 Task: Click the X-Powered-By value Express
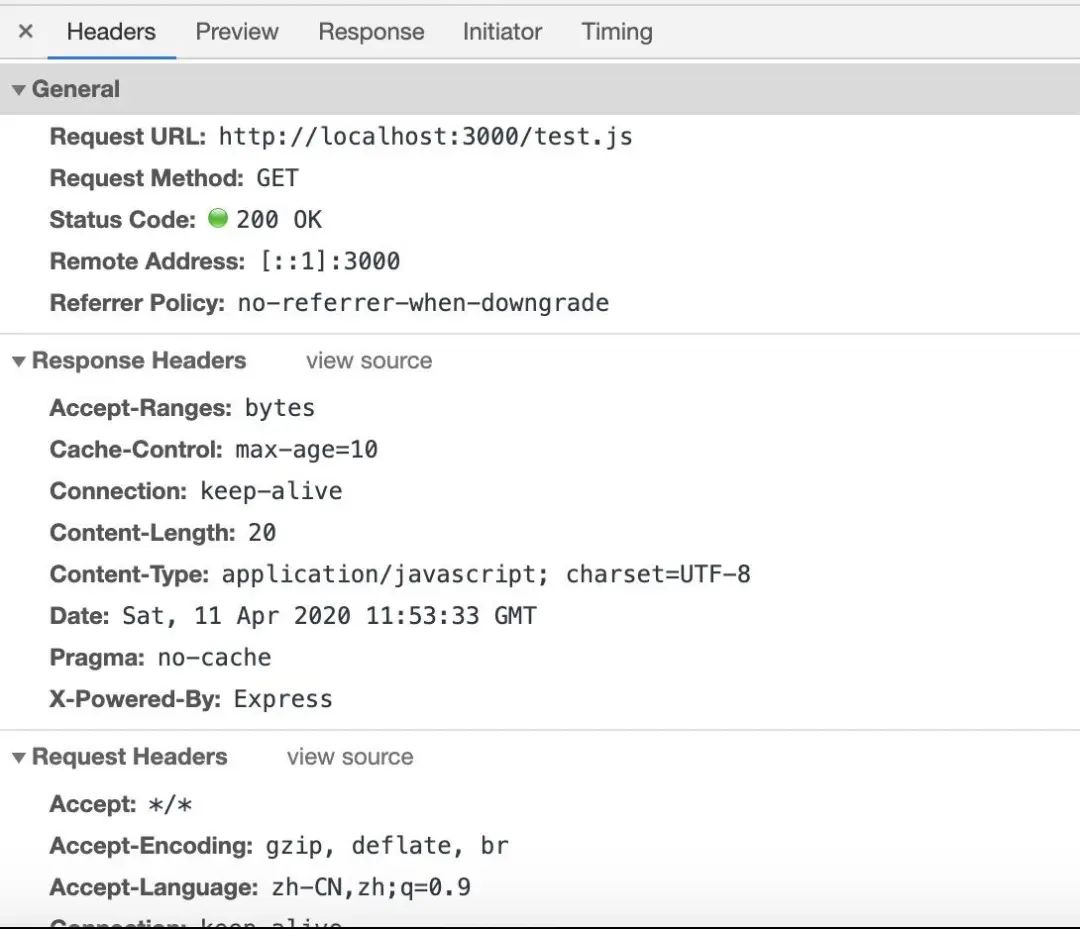(x=283, y=699)
